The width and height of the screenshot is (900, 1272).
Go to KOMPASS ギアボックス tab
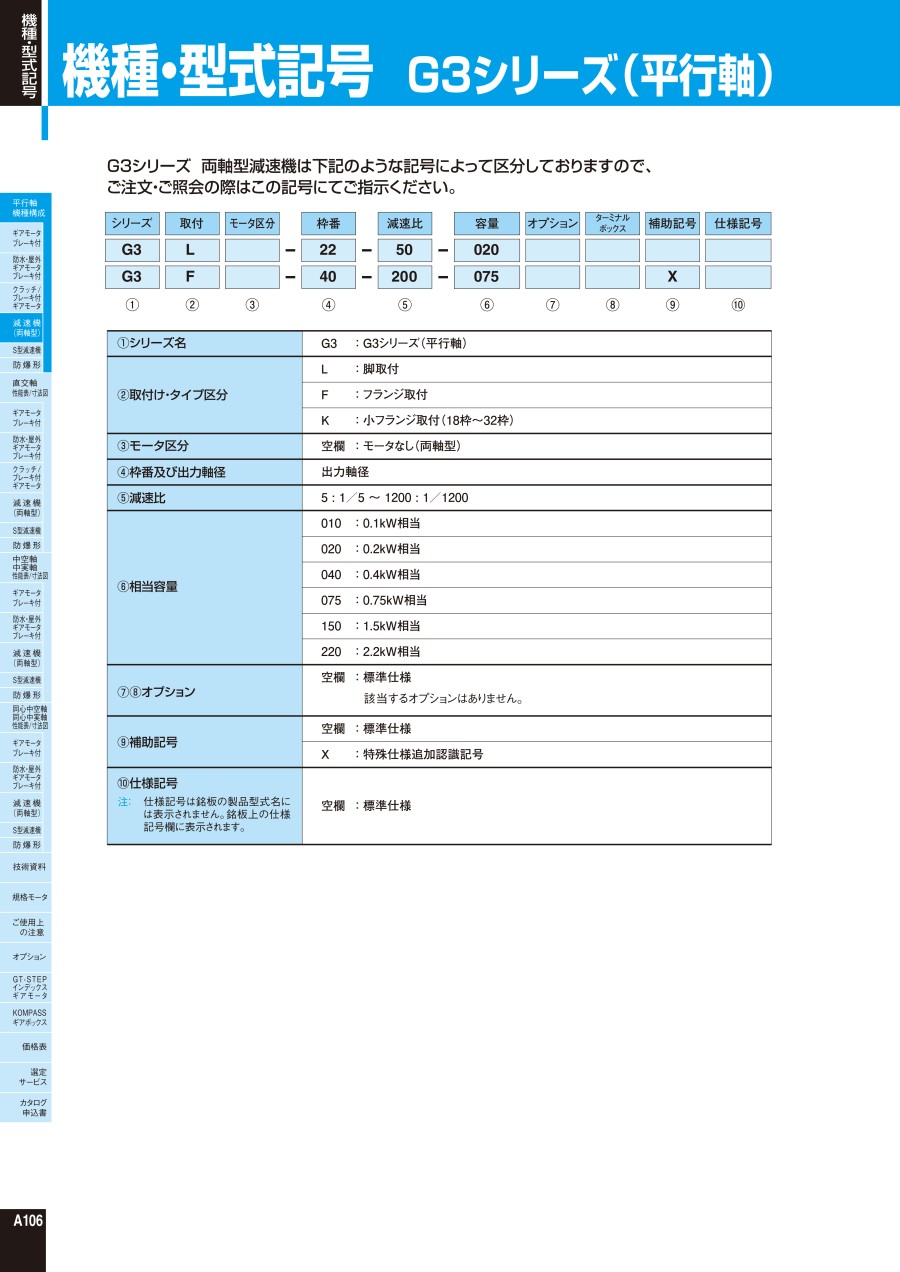[x=26, y=1018]
